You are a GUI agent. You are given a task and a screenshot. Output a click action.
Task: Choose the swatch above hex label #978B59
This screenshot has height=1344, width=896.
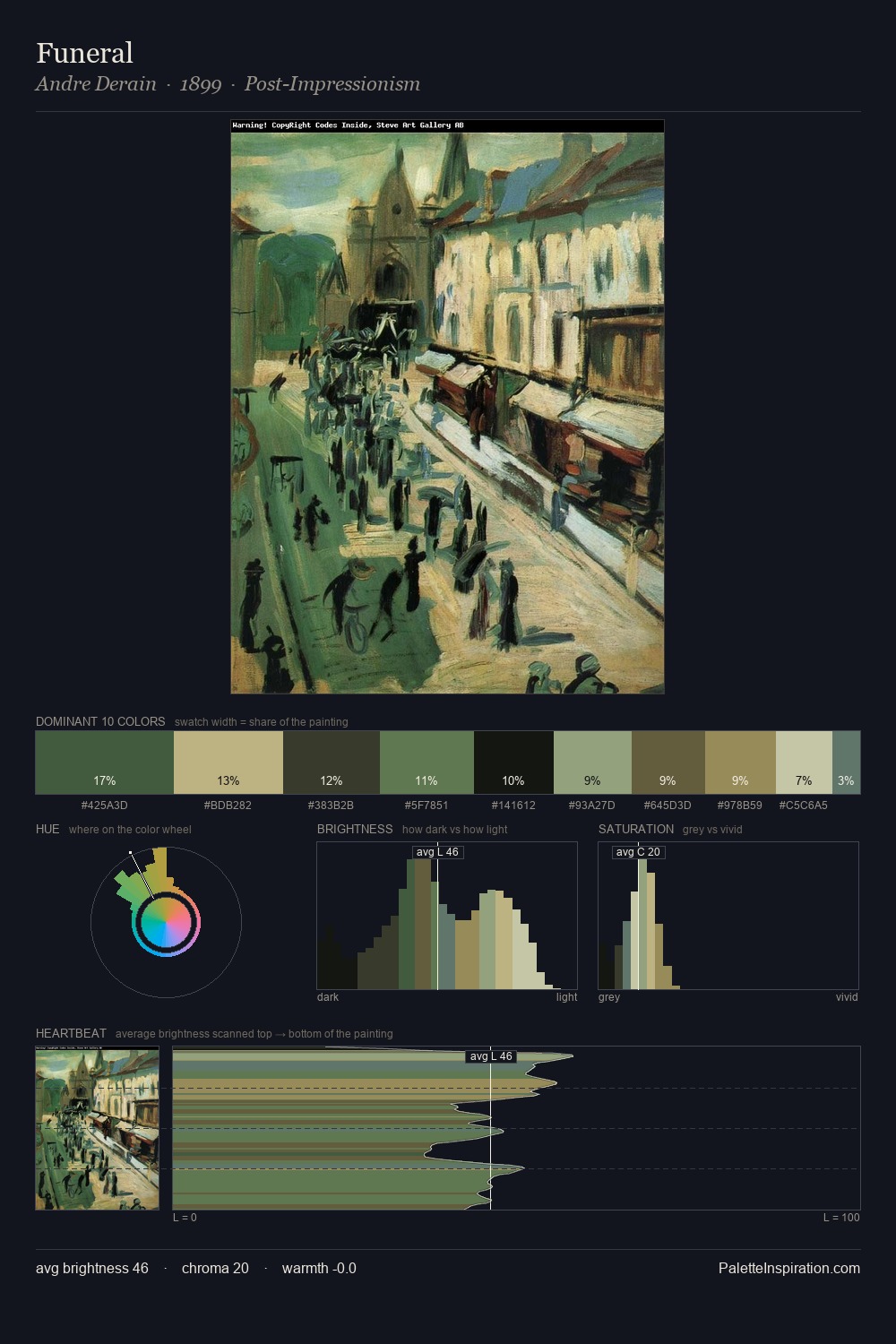coord(740,762)
